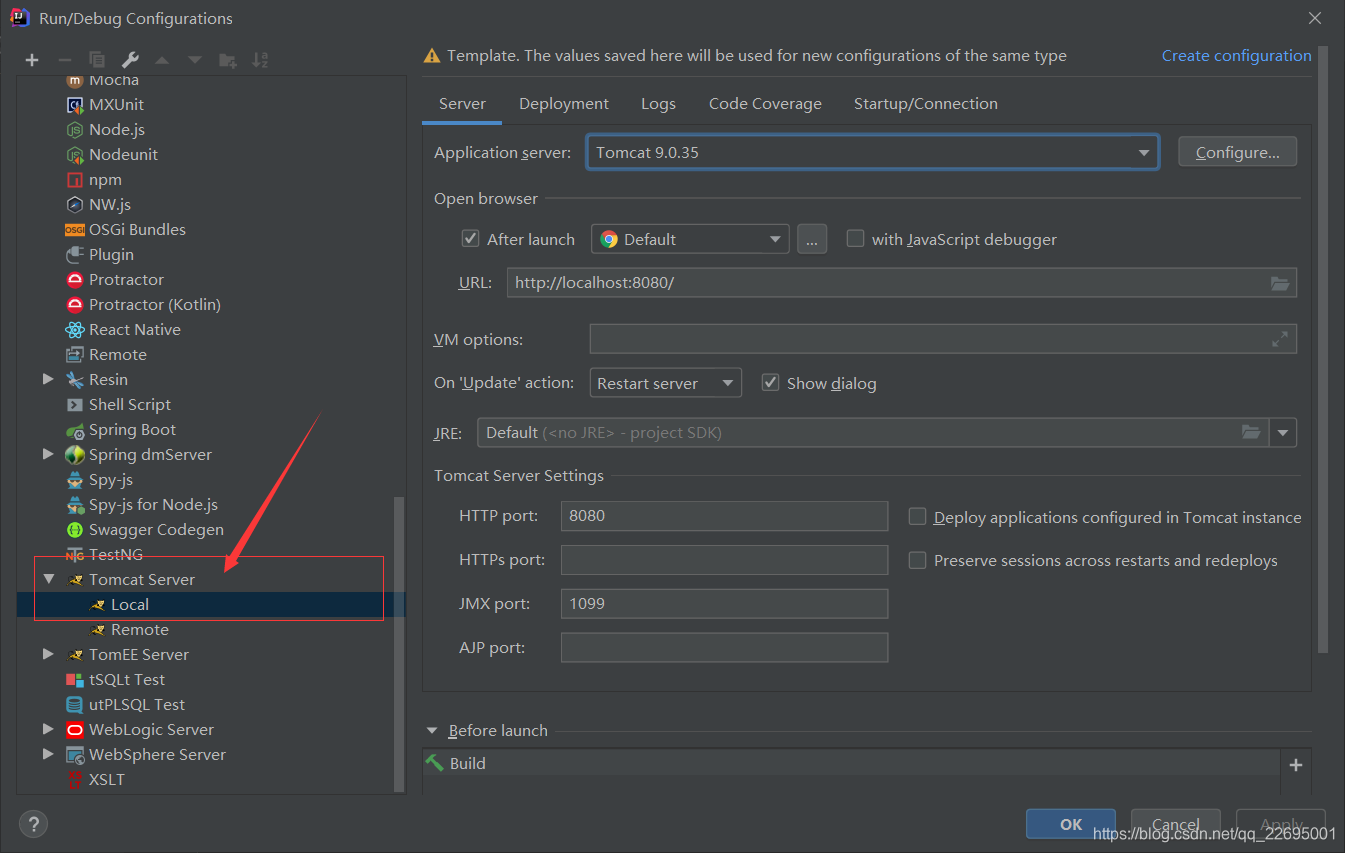This screenshot has height=853, width=1345.
Task: Click the OK button
Action: pyautogui.click(x=1071, y=824)
